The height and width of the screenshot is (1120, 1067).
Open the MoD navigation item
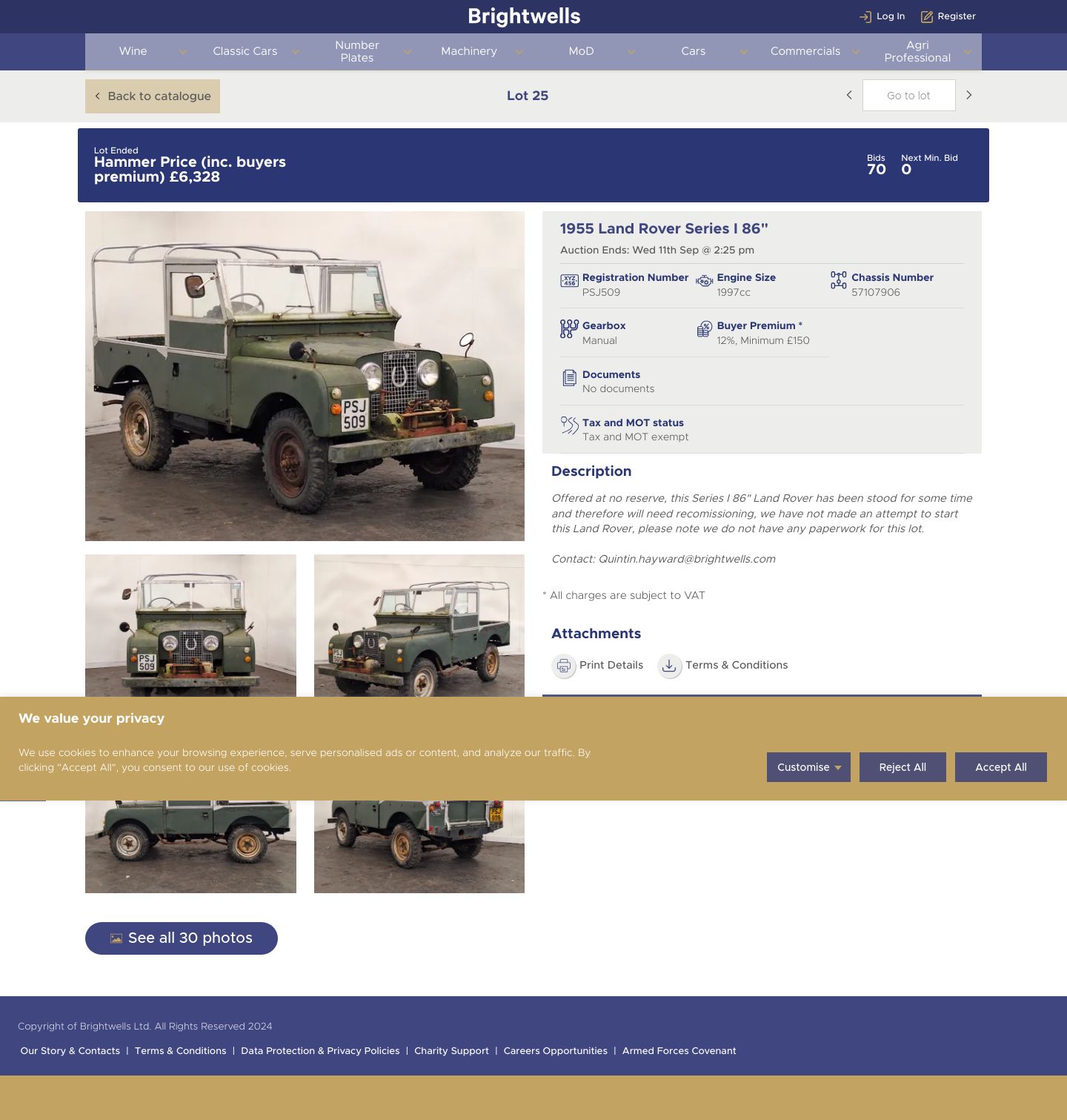tap(582, 51)
